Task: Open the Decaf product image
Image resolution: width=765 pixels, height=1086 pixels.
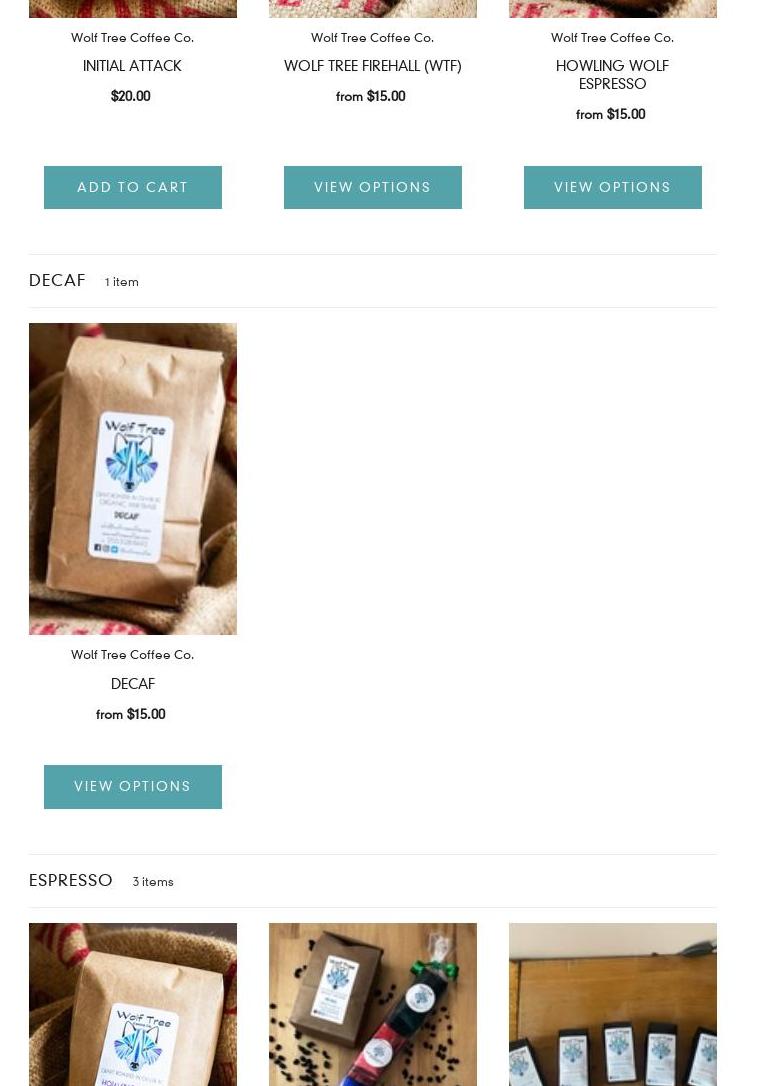Action: pyautogui.click(x=133, y=479)
